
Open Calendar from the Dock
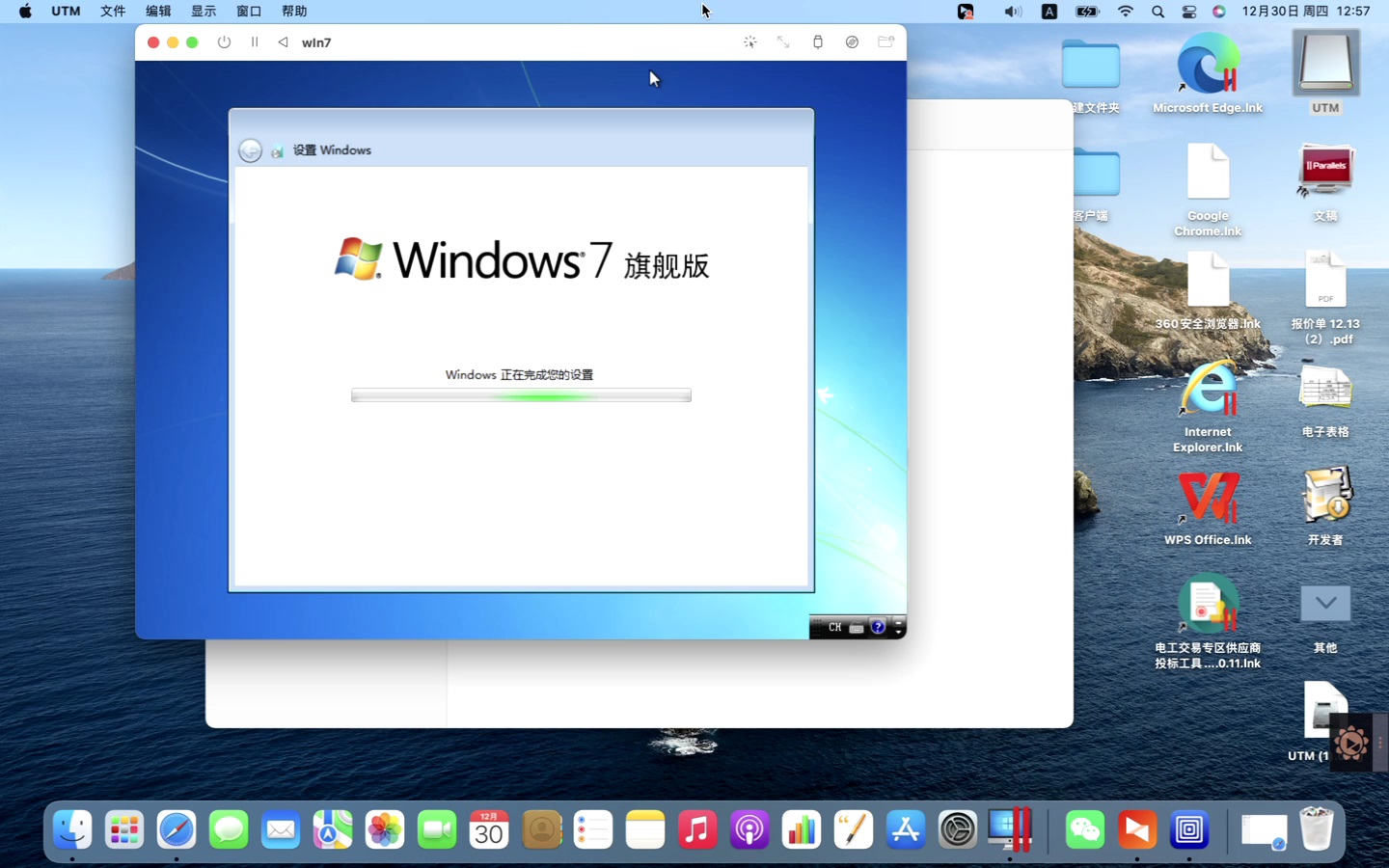(489, 829)
